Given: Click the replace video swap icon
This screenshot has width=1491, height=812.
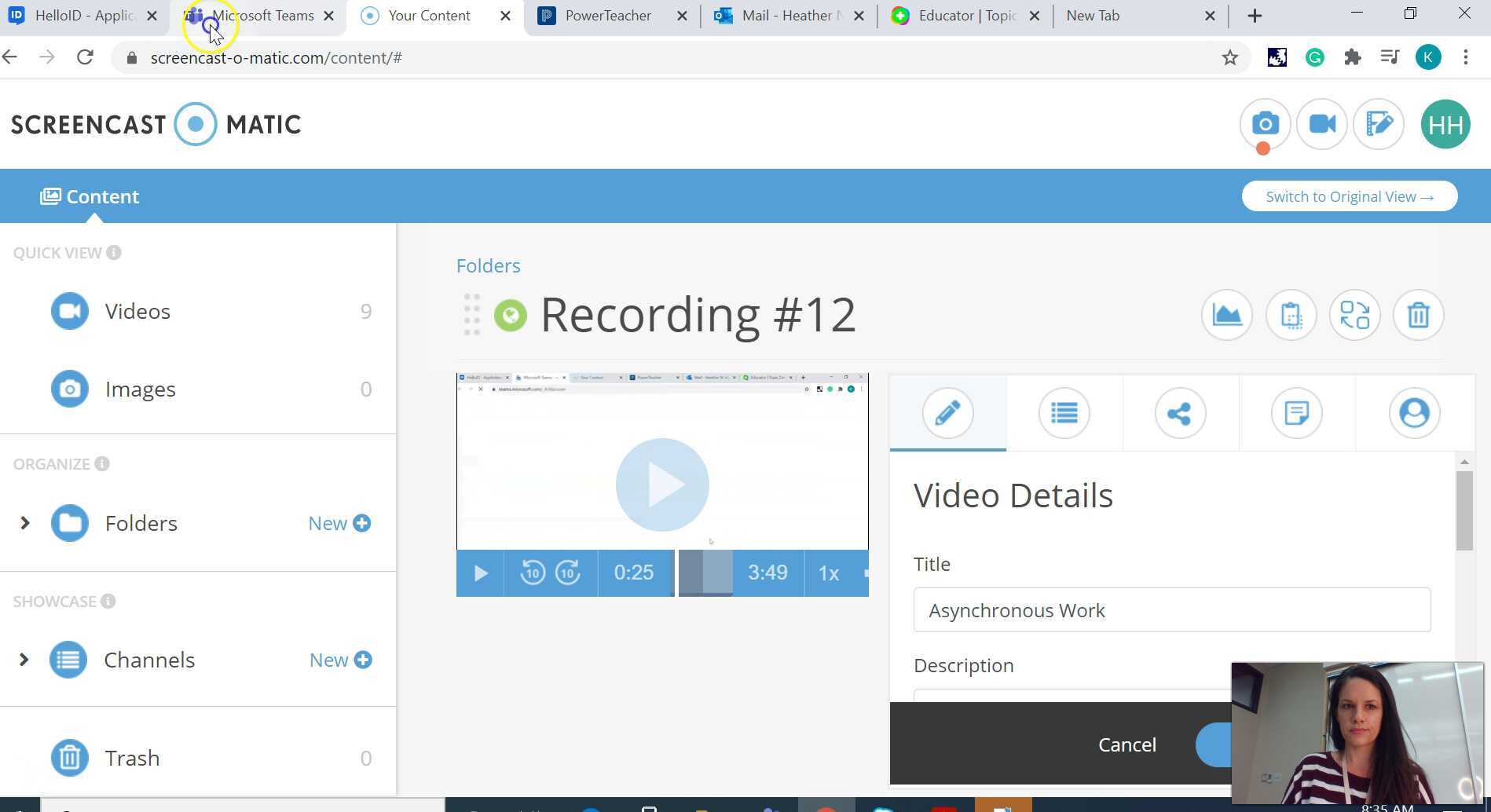Looking at the screenshot, I should [x=1354, y=315].
